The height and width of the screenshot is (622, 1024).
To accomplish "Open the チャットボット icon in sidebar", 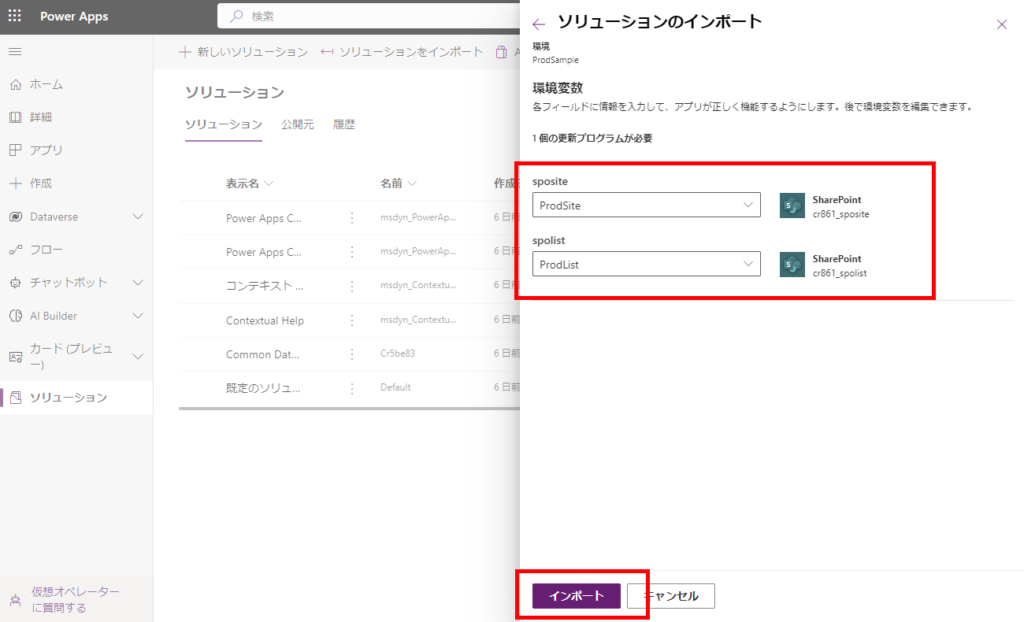I will 16,283.
